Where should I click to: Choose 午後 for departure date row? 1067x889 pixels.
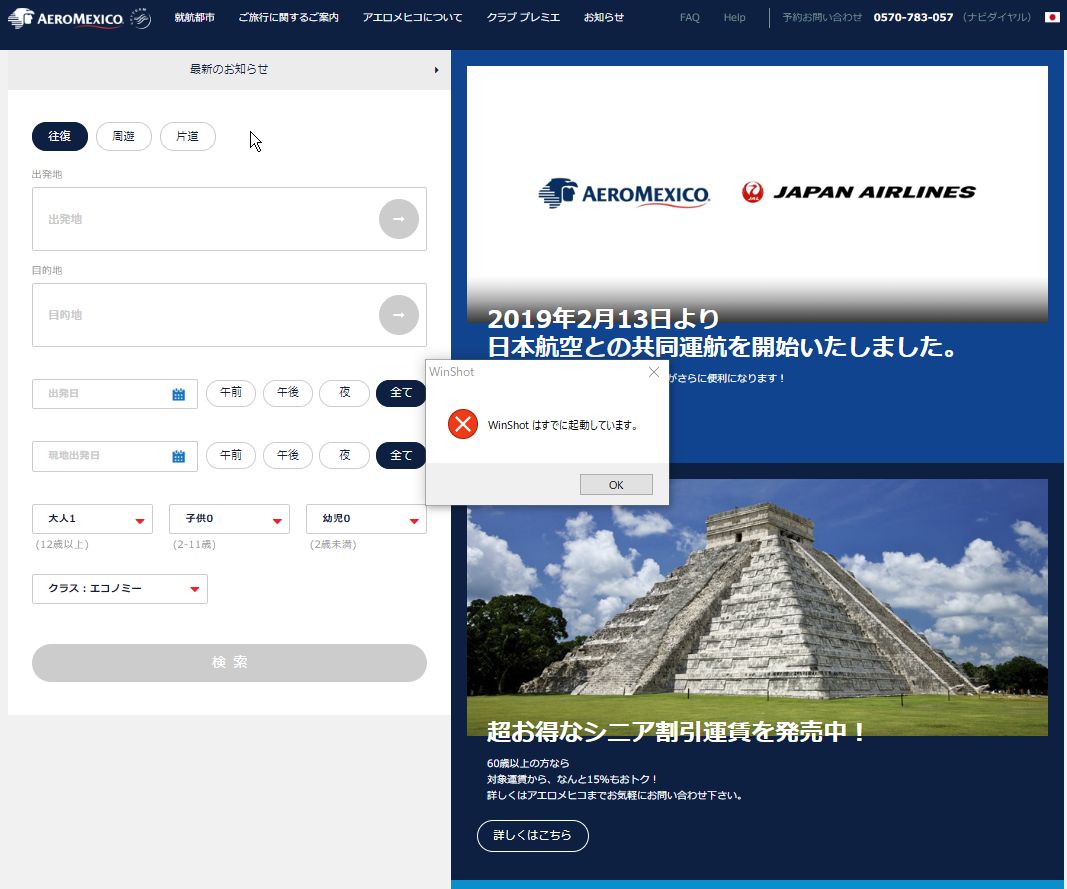point(288,393)
